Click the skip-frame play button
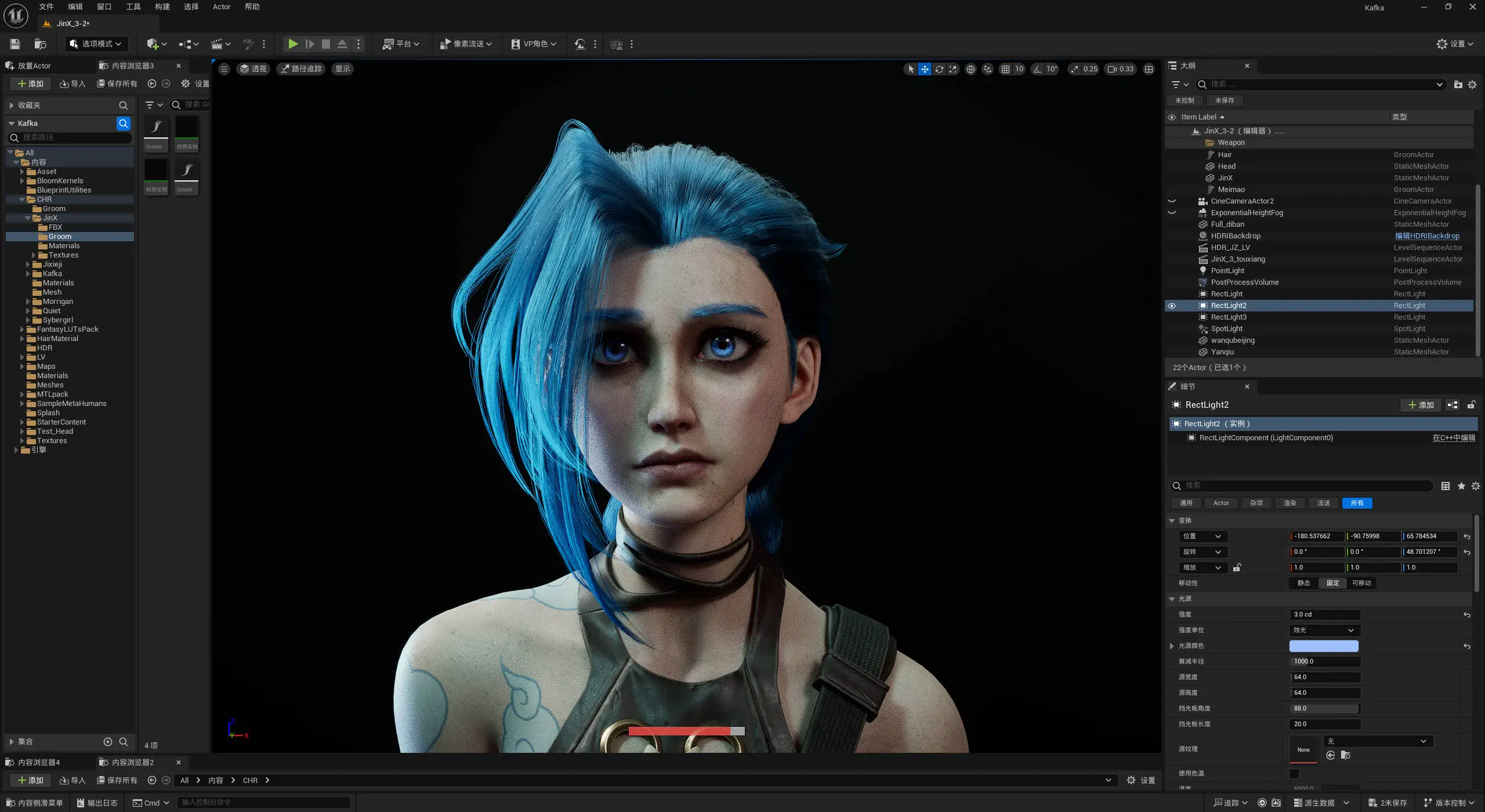 tap(310, 44)
